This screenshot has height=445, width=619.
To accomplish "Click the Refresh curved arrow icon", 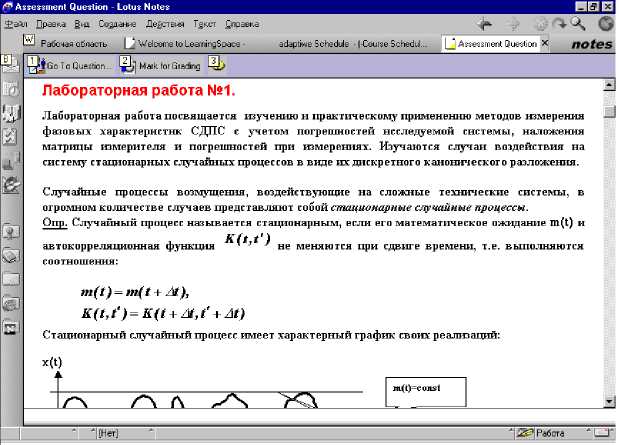I will [559, 24].
